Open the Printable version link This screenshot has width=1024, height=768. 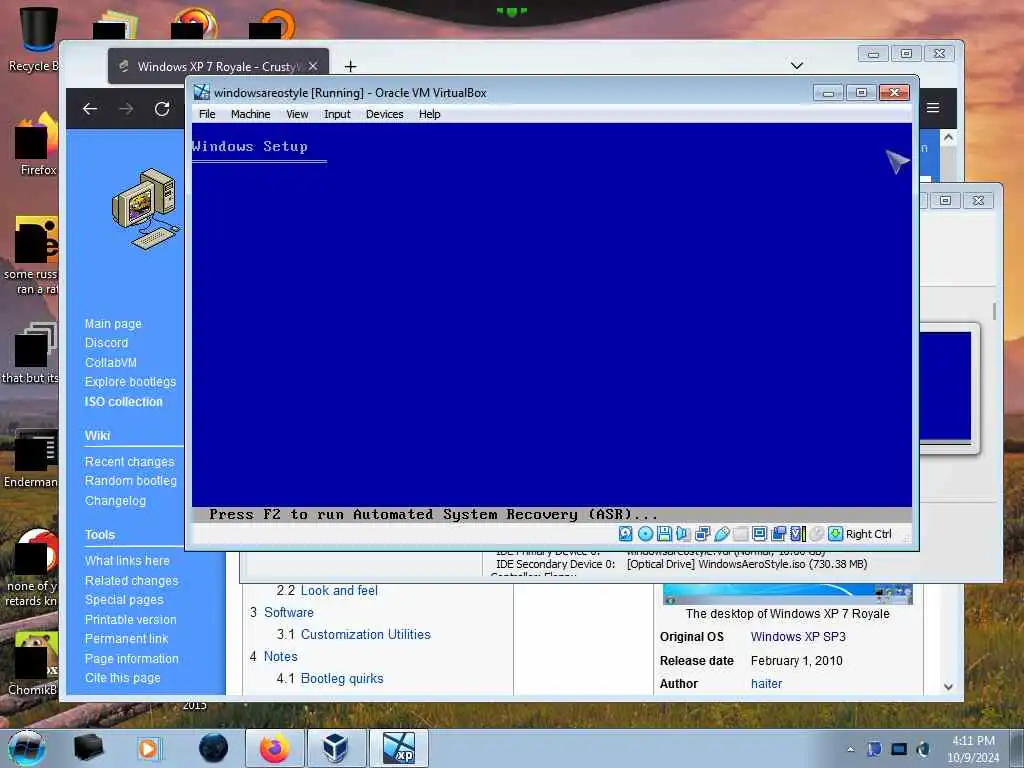point(130,619)
